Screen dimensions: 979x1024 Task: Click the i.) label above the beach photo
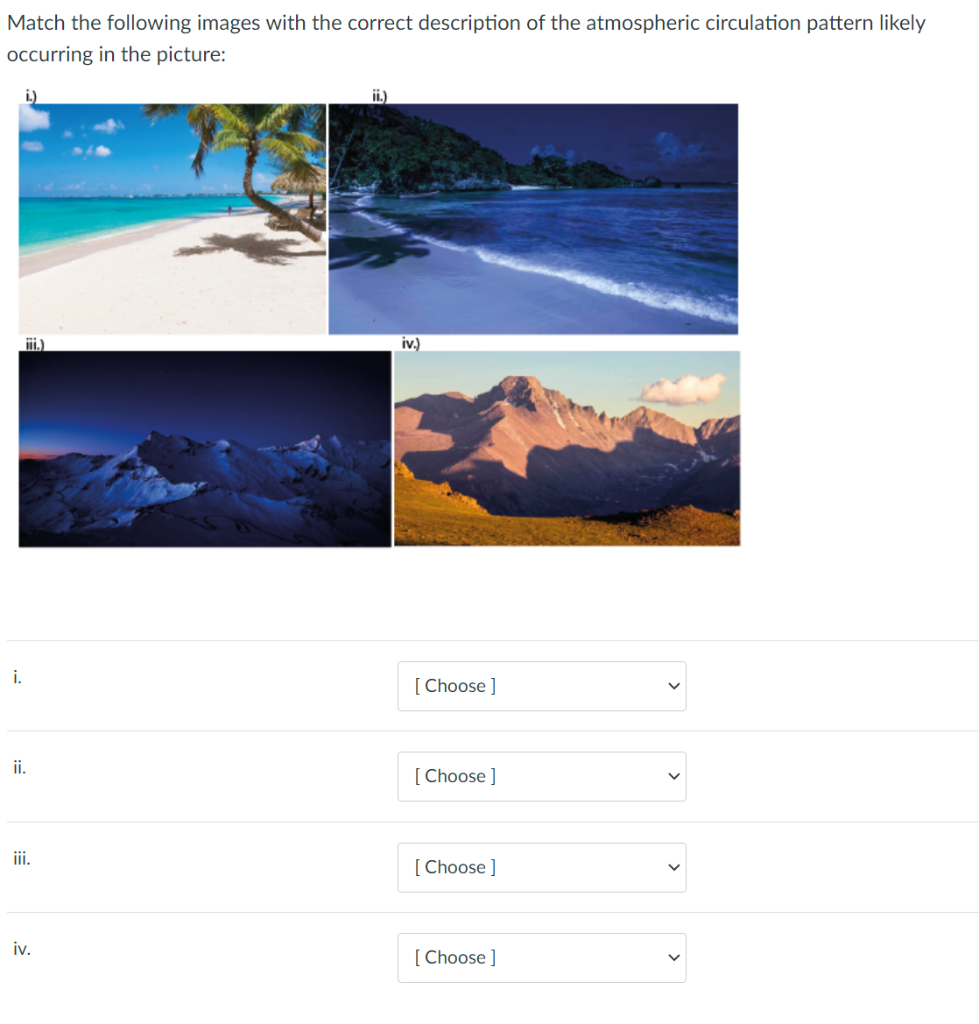point(31,97)
